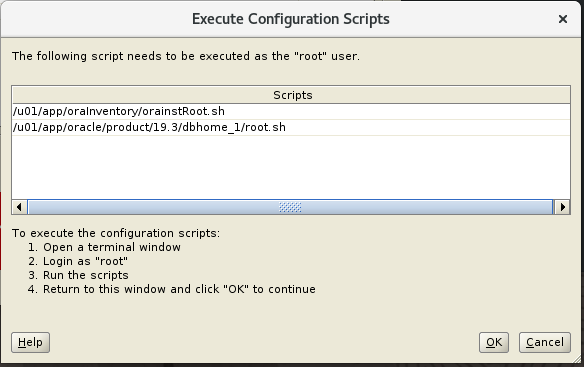
Task: Click step 3 'Run the scripts'
Action: point(78,275)
